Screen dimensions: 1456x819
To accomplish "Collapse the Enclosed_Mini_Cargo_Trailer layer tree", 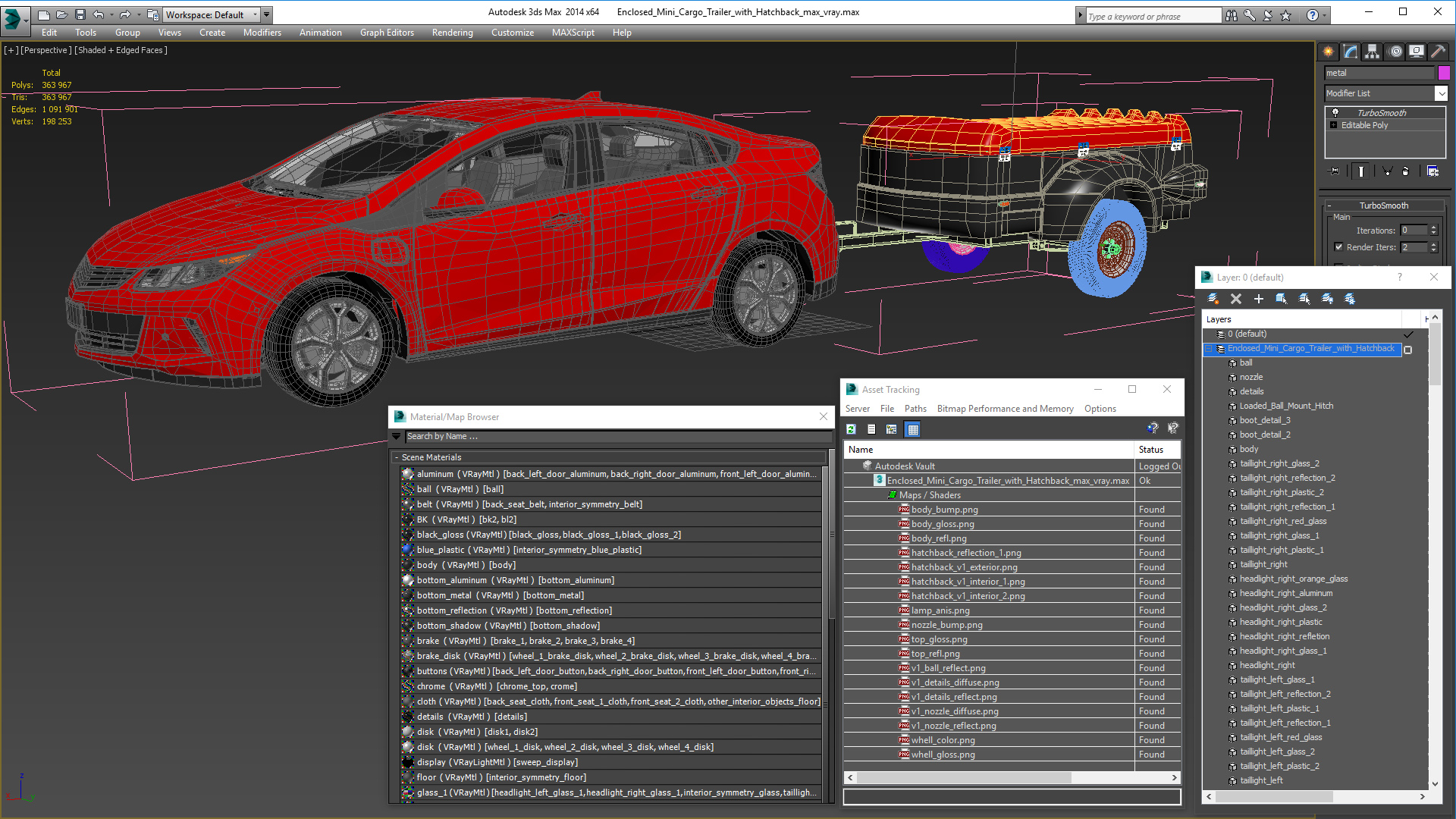I will click(1210, 350).
